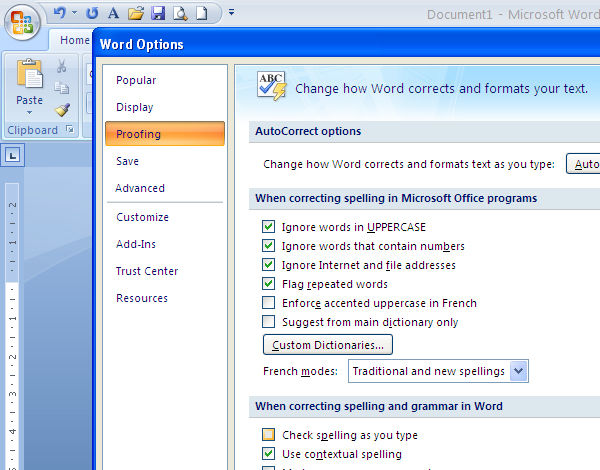600x470 pixels.
Task: Click 'When correcting spelling and grammar in Word' heading
Action: pyautogui.click(x=379, y=406)
